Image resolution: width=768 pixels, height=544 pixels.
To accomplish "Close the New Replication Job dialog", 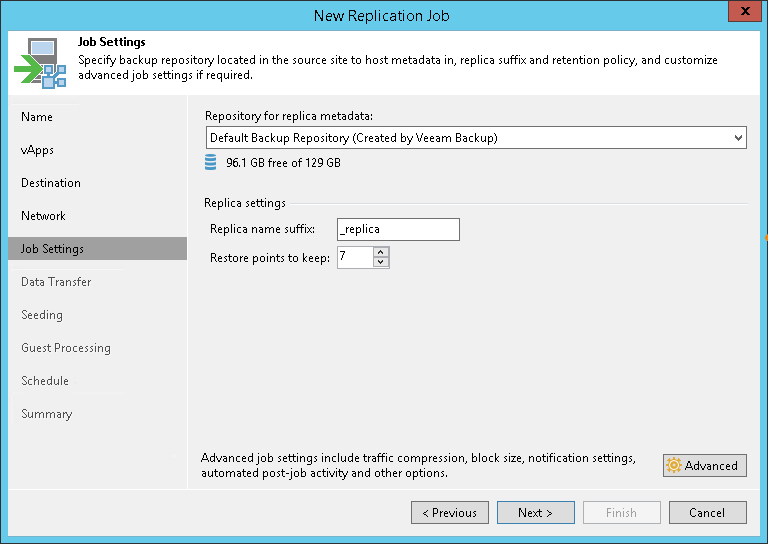I will [741, 14].
